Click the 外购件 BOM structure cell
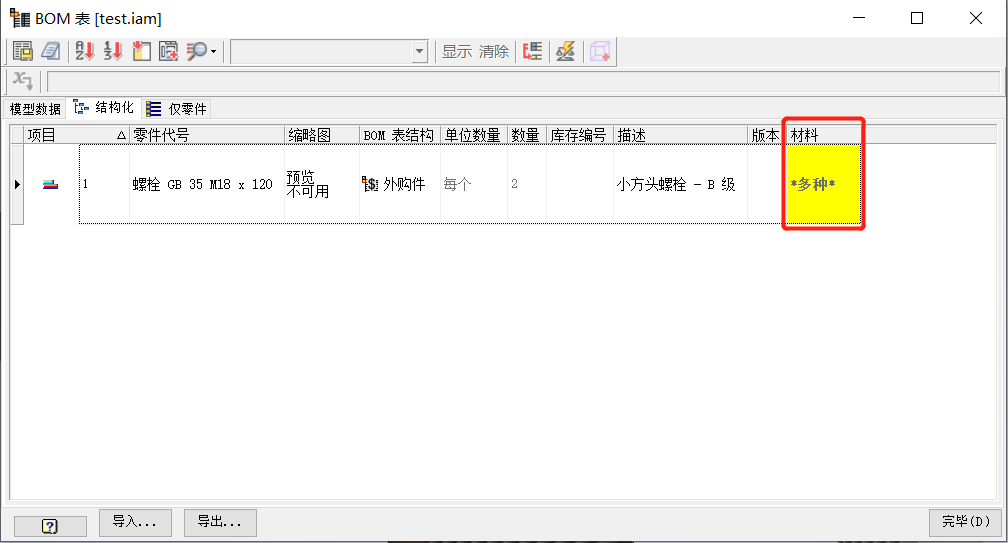 tap(400, 184)
